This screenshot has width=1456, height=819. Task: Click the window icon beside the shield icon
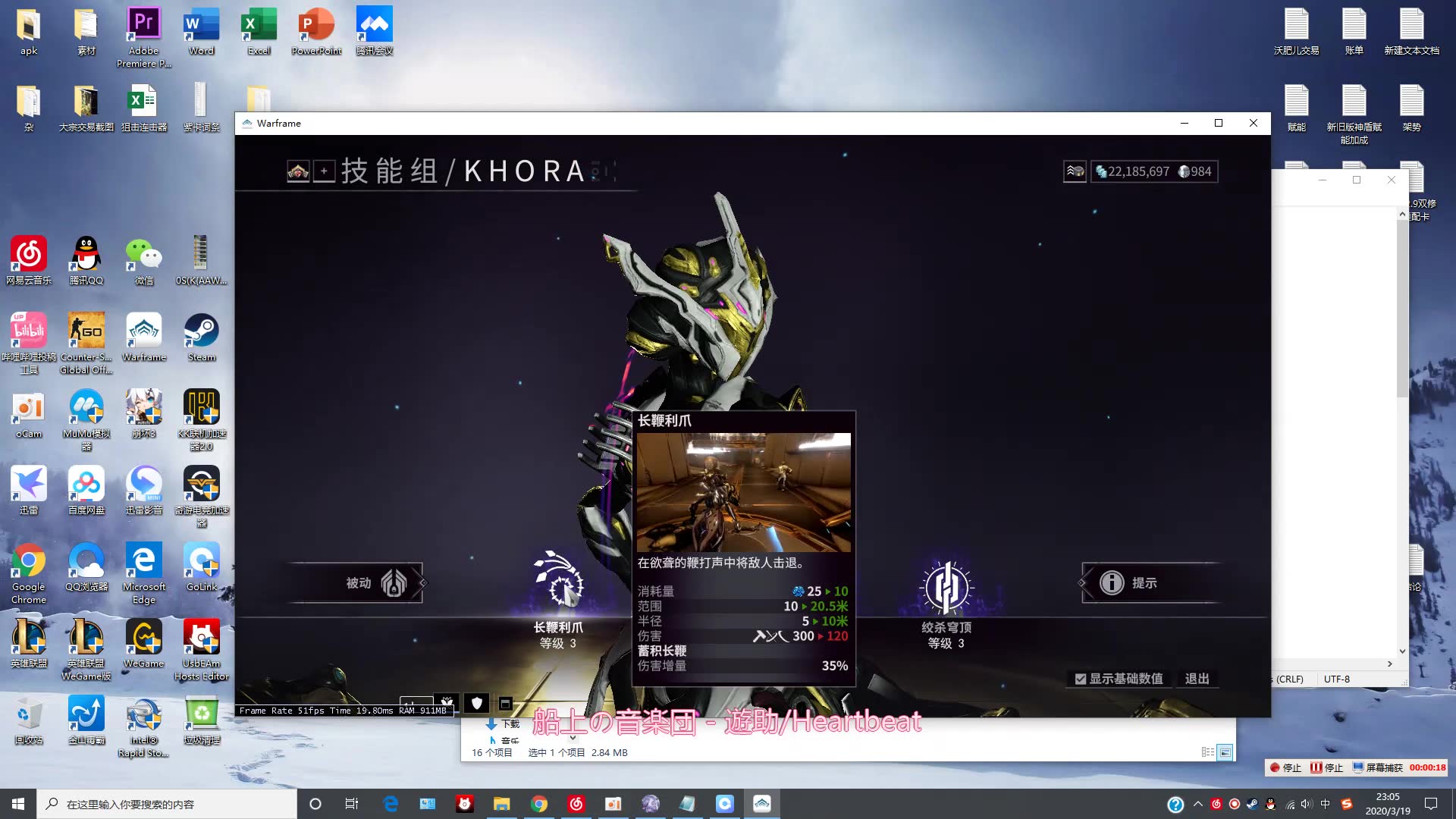[x=505, y=704]
